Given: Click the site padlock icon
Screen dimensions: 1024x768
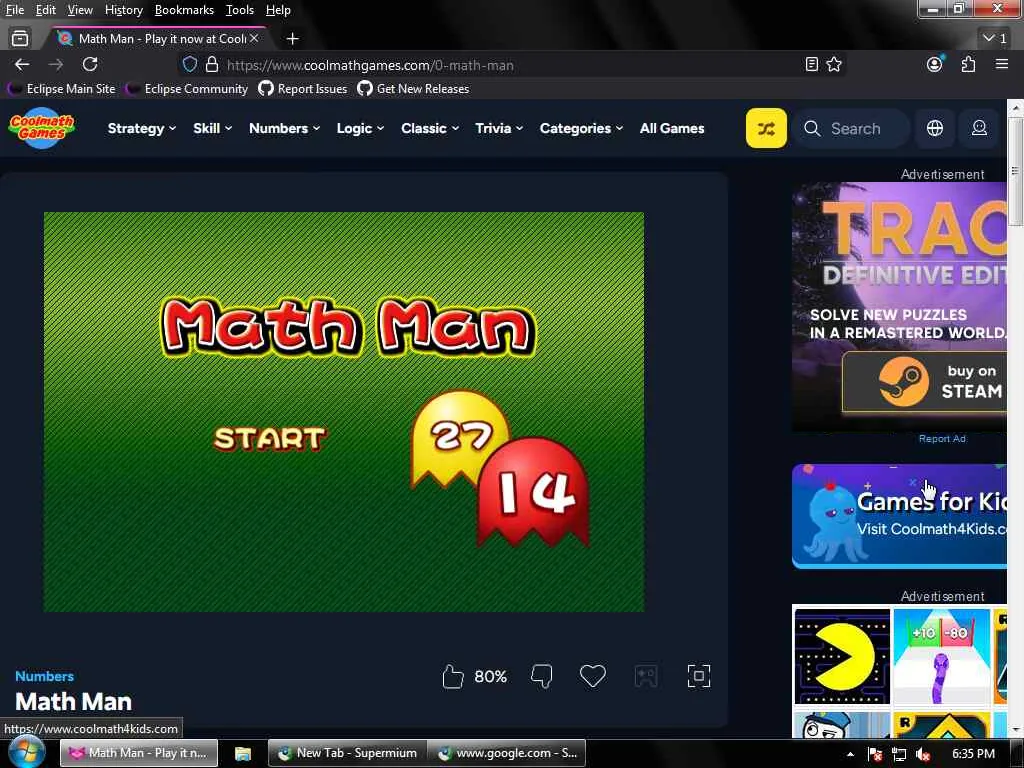Looking at the screenshot, I should click(212, 65).
